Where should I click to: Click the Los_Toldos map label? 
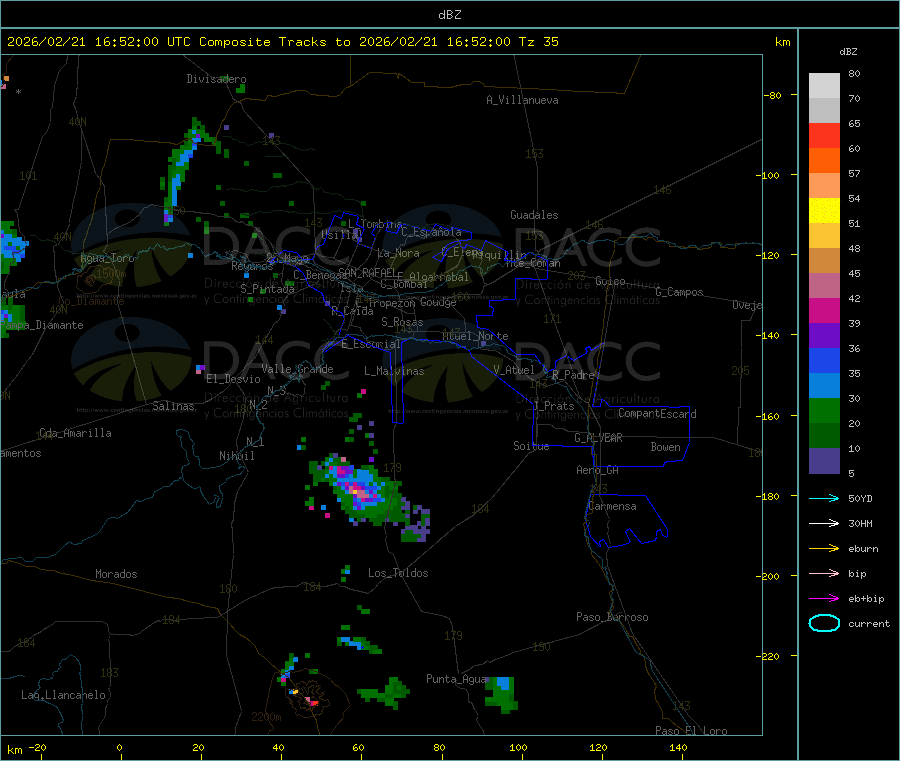[398, 573]
